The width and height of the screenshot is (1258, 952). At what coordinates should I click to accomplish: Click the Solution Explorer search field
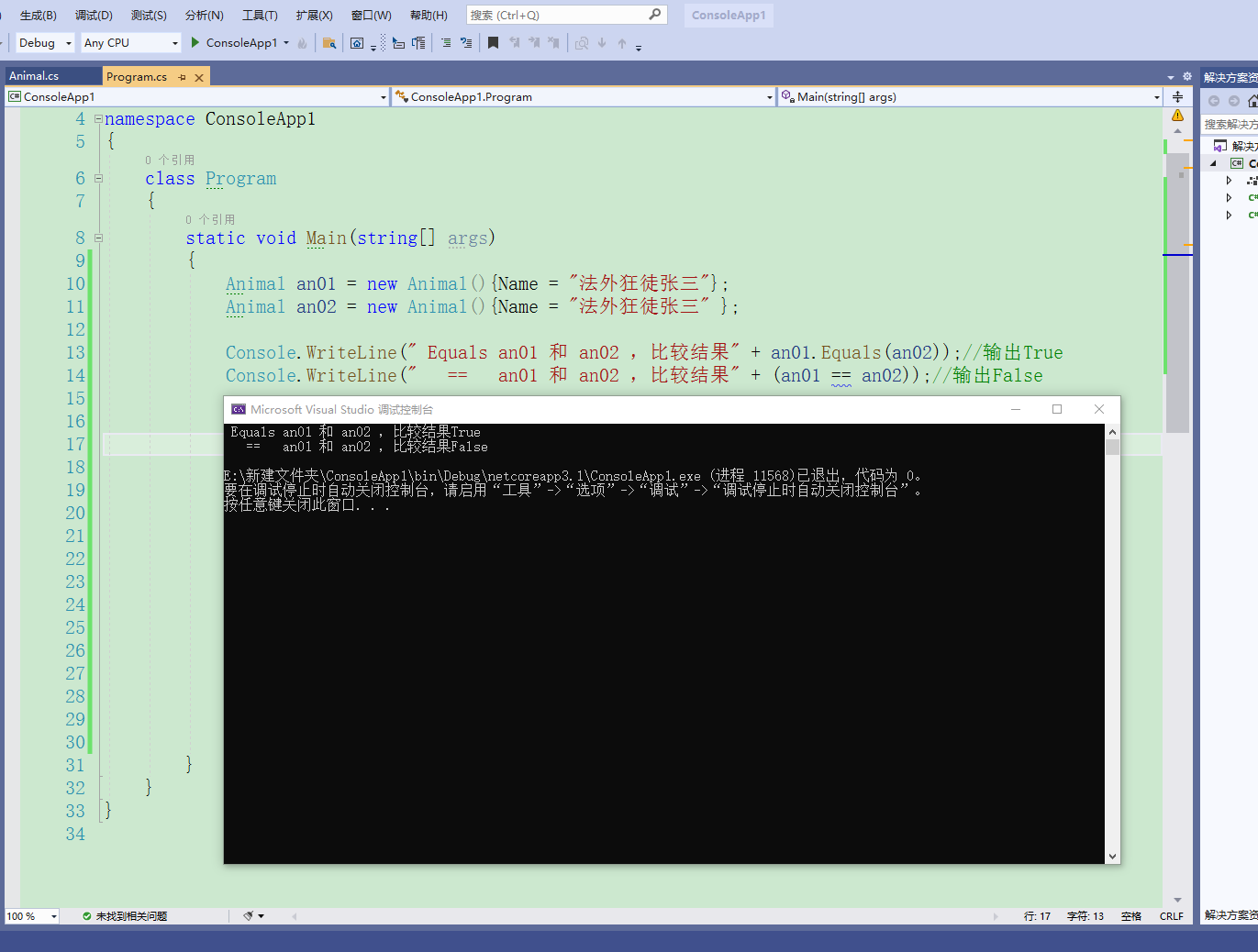click(1230, 124)
